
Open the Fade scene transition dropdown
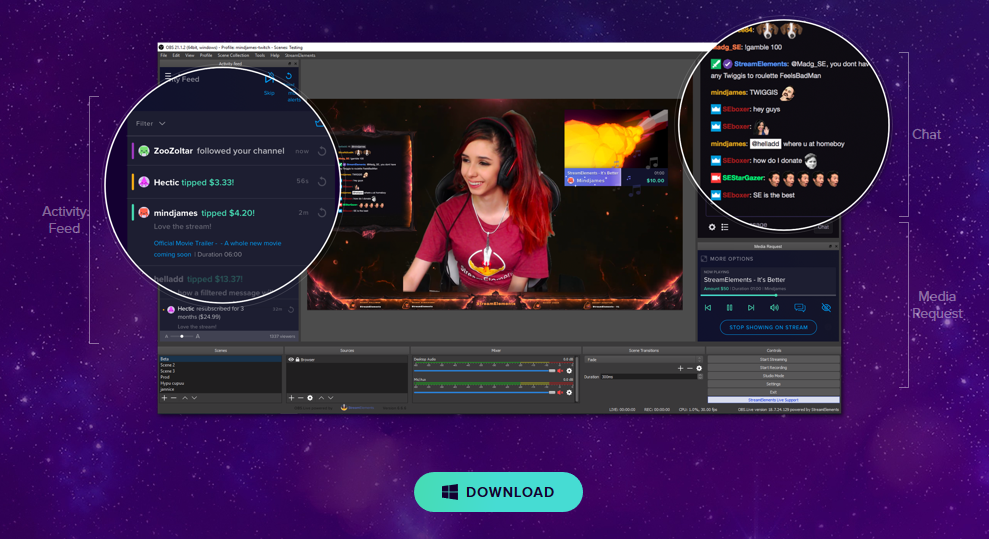(x=643, y=359)
